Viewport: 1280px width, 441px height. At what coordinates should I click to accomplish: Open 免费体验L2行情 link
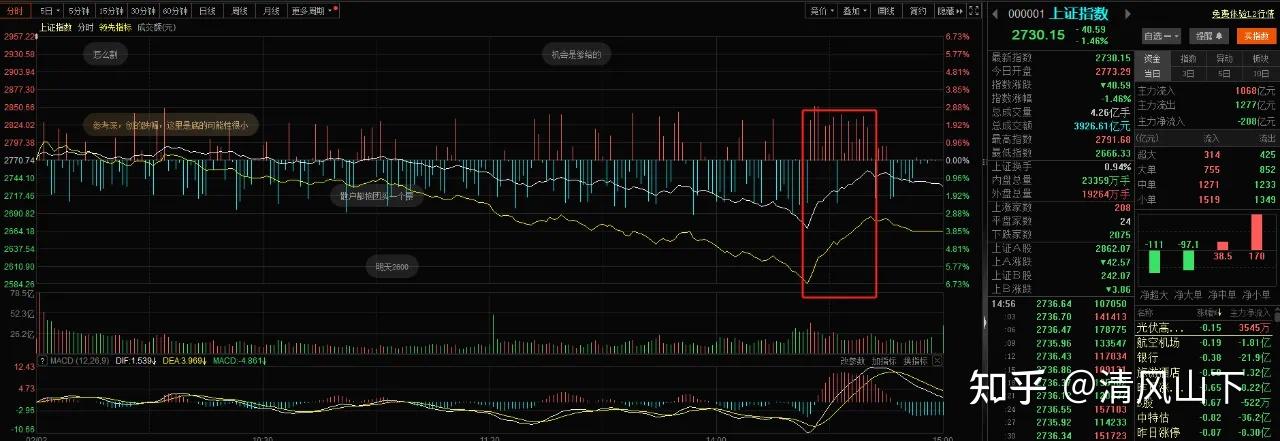(x=1243, y=14)
